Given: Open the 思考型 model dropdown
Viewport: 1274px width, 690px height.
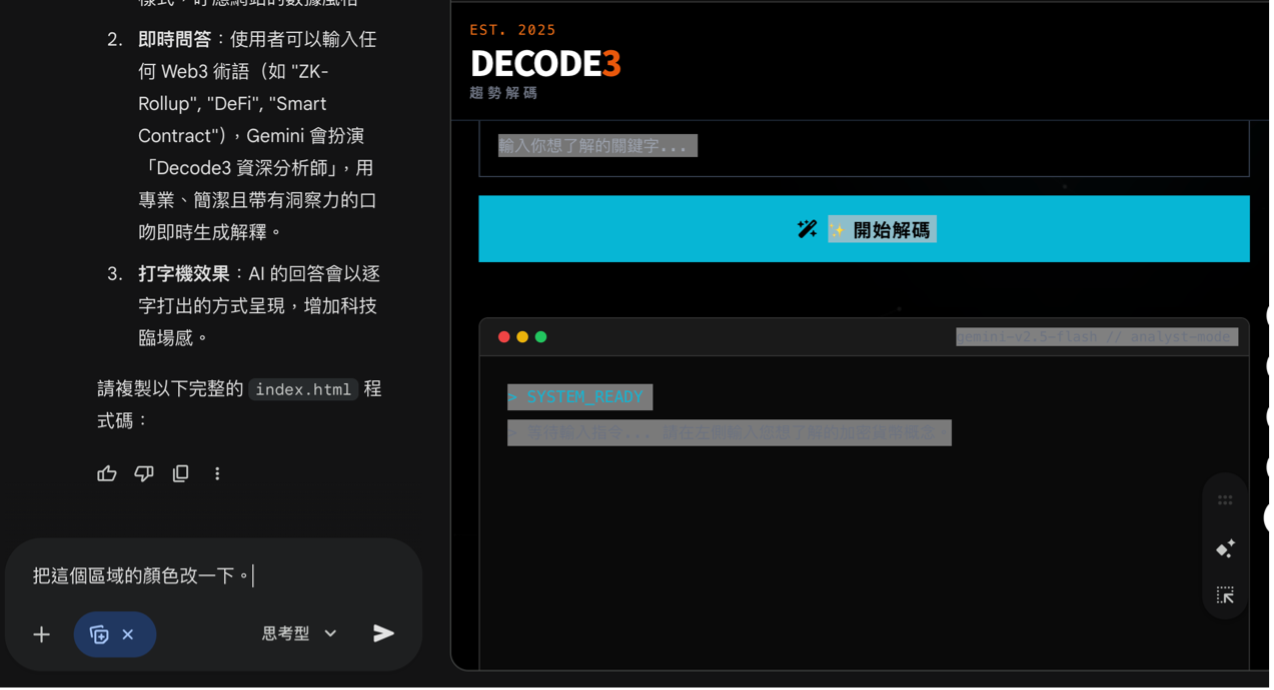Looking at the screenshot, I should tap(296, 633).
